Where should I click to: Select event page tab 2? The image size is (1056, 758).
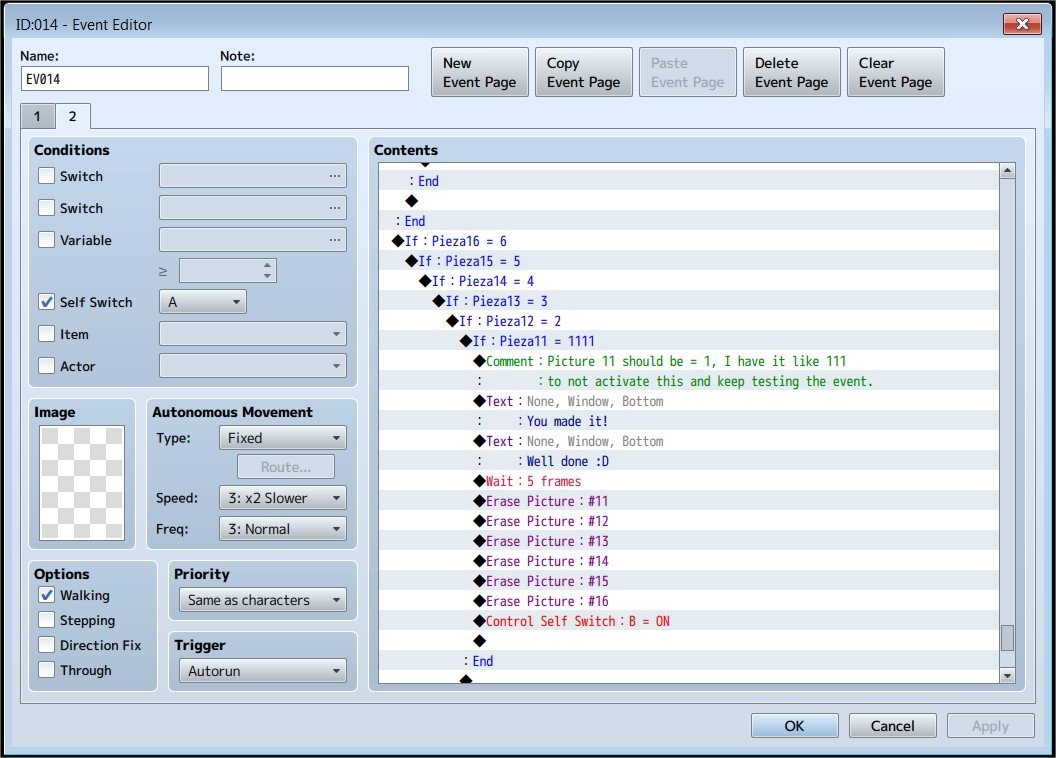[x=73, y=116]
